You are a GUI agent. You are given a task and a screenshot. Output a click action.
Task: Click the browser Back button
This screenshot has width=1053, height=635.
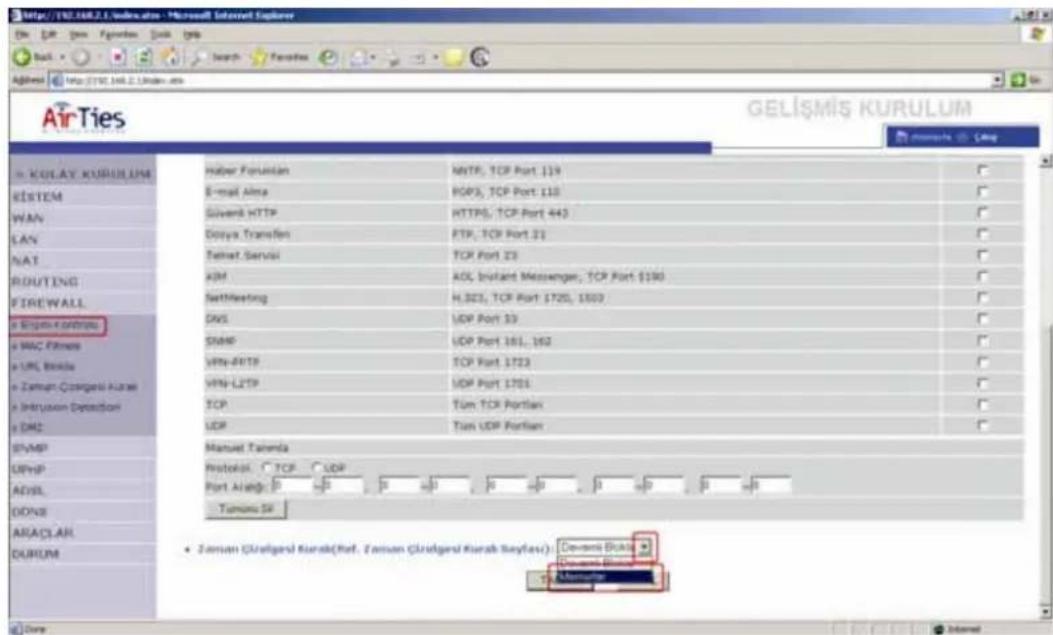(x=32, y=58)
